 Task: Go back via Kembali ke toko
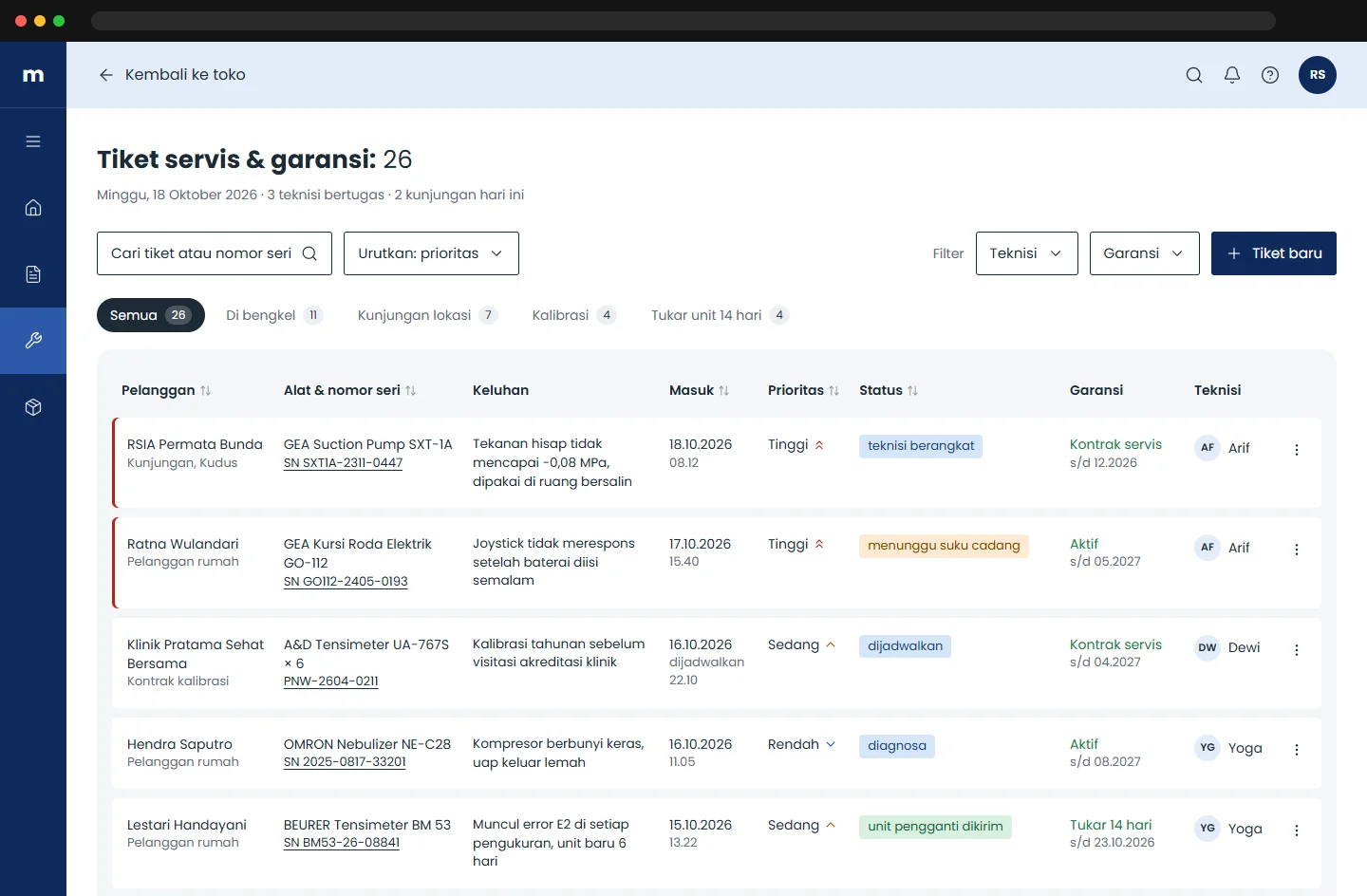tap(172, 75)
